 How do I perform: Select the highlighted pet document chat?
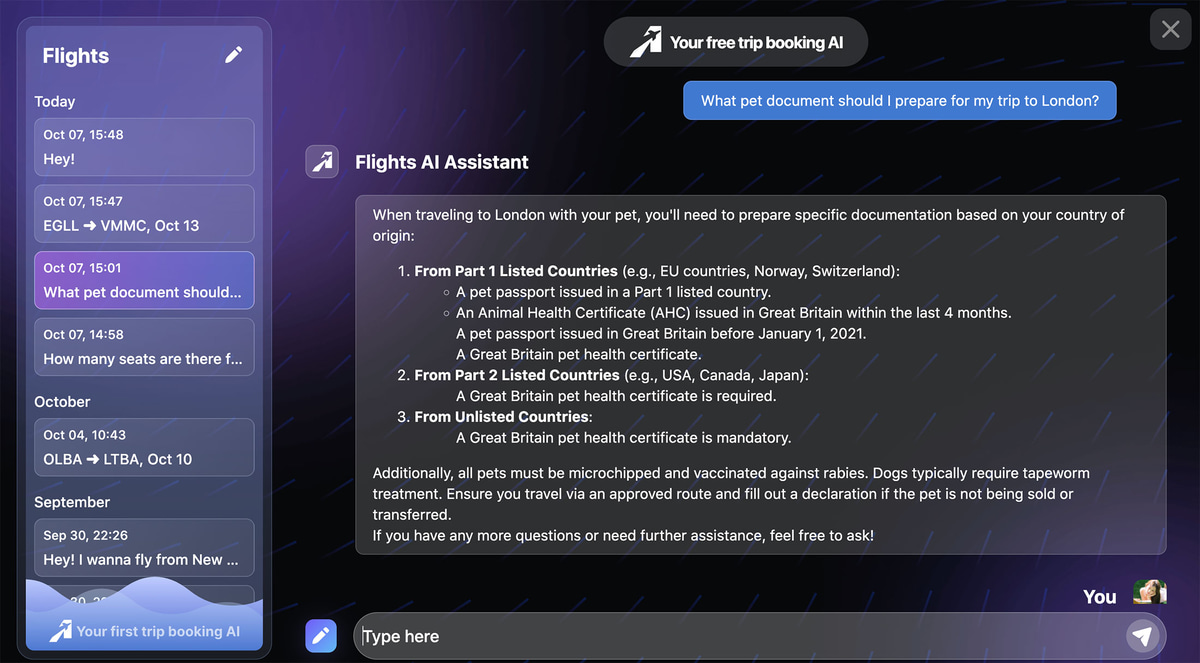(144, 280)
